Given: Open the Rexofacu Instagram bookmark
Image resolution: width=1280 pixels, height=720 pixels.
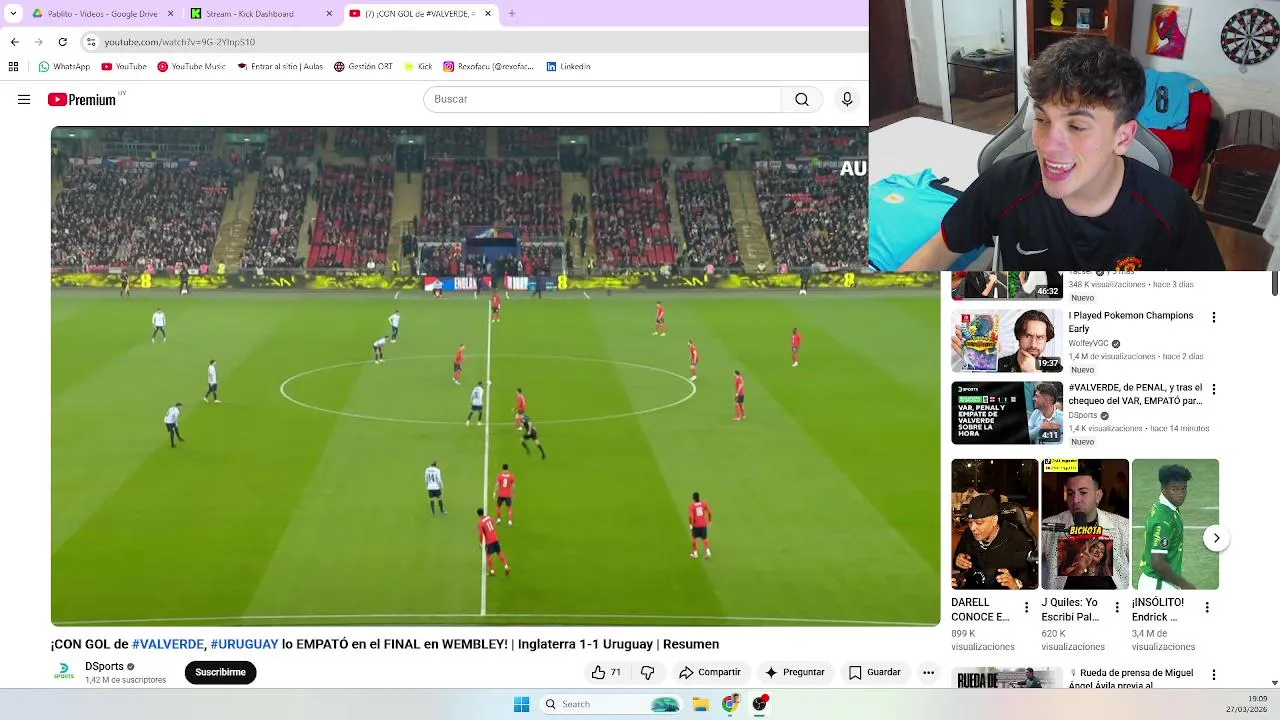Looking at the screenshot, I should 489,67.
